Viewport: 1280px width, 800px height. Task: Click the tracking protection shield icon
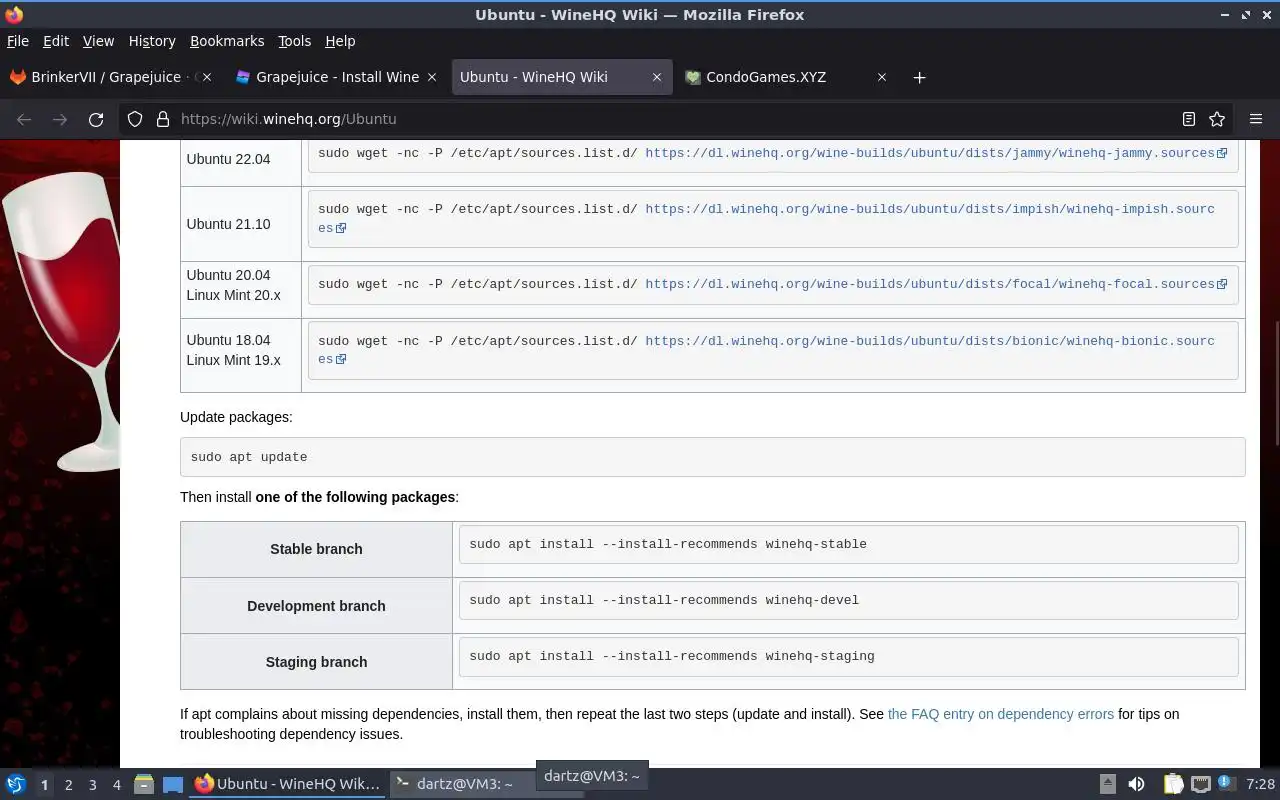135,119
